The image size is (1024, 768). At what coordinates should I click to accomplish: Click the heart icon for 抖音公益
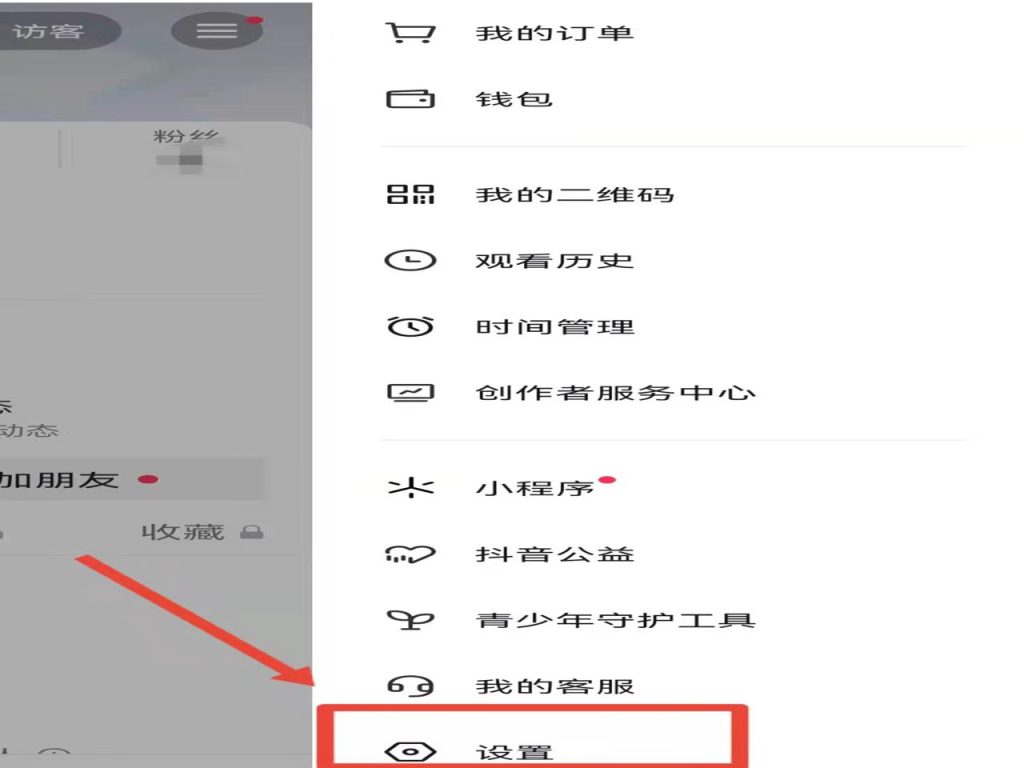tap(410, 554)
